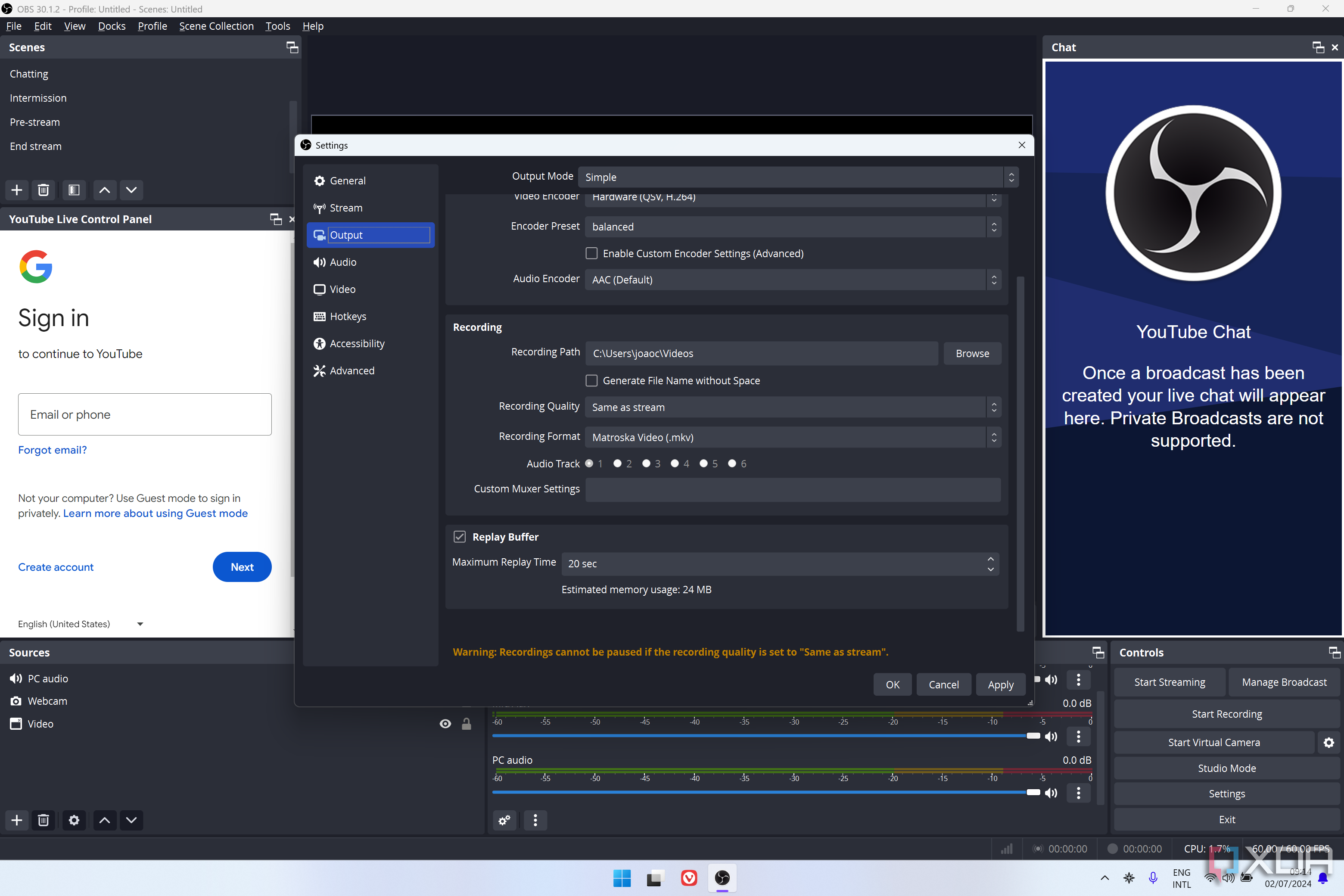Expand the Recording Format dropdown

tap(994, 437)
